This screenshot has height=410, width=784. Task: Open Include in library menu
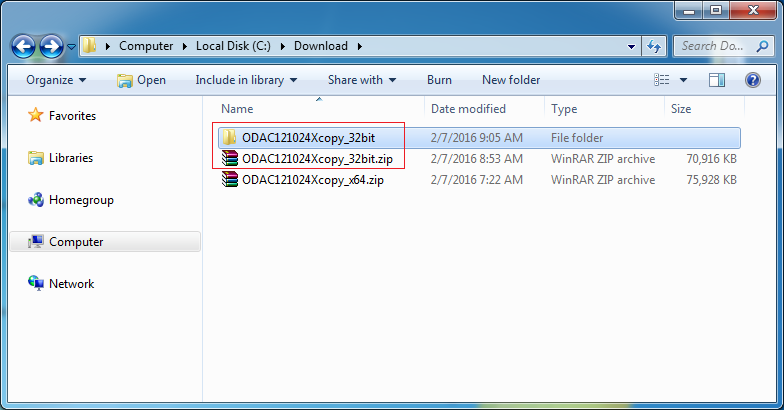pyautogui.click(x=246, y=80)
